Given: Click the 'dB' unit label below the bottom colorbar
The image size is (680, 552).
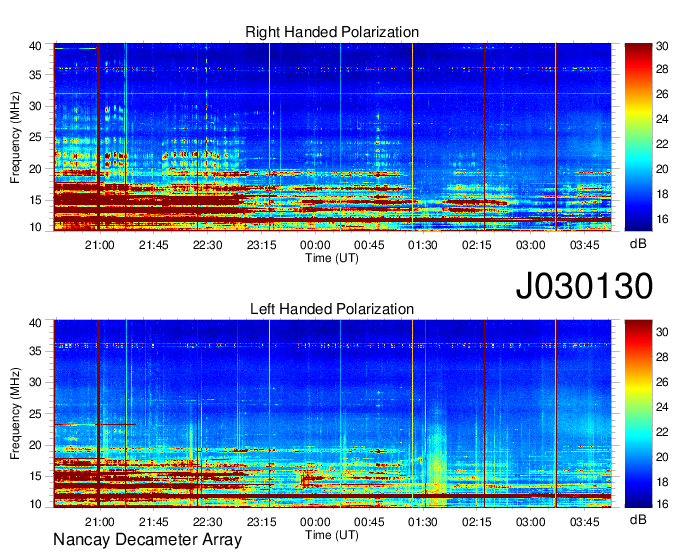Looking at the screenshot, I should [x=638, y=519].
